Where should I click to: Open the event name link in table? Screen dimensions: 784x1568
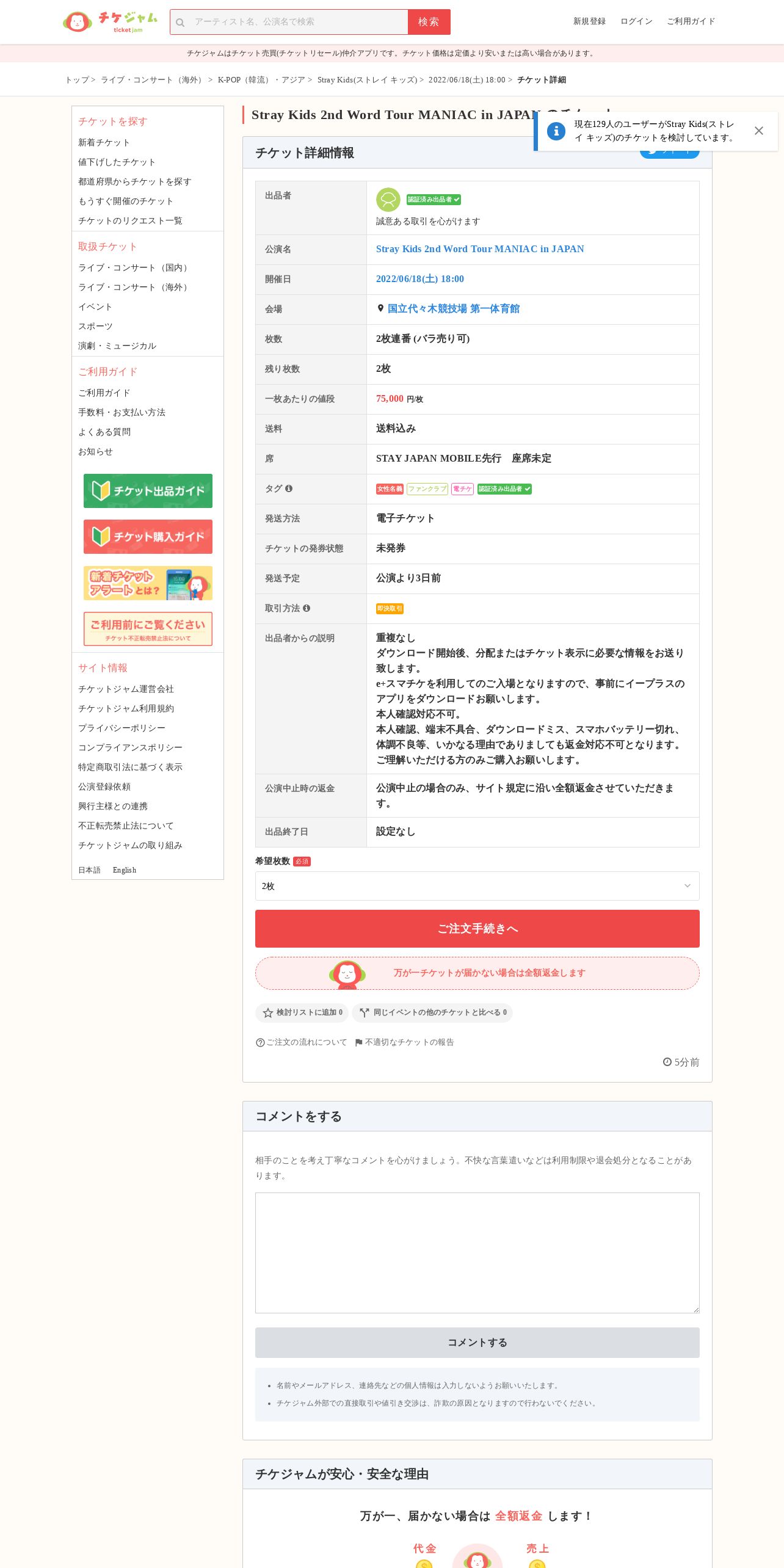pos(480,249)
